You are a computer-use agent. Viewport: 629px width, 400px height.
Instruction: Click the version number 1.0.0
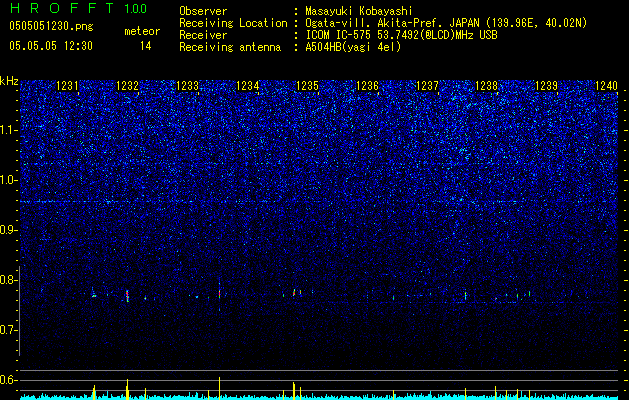[x=135, y=9]
